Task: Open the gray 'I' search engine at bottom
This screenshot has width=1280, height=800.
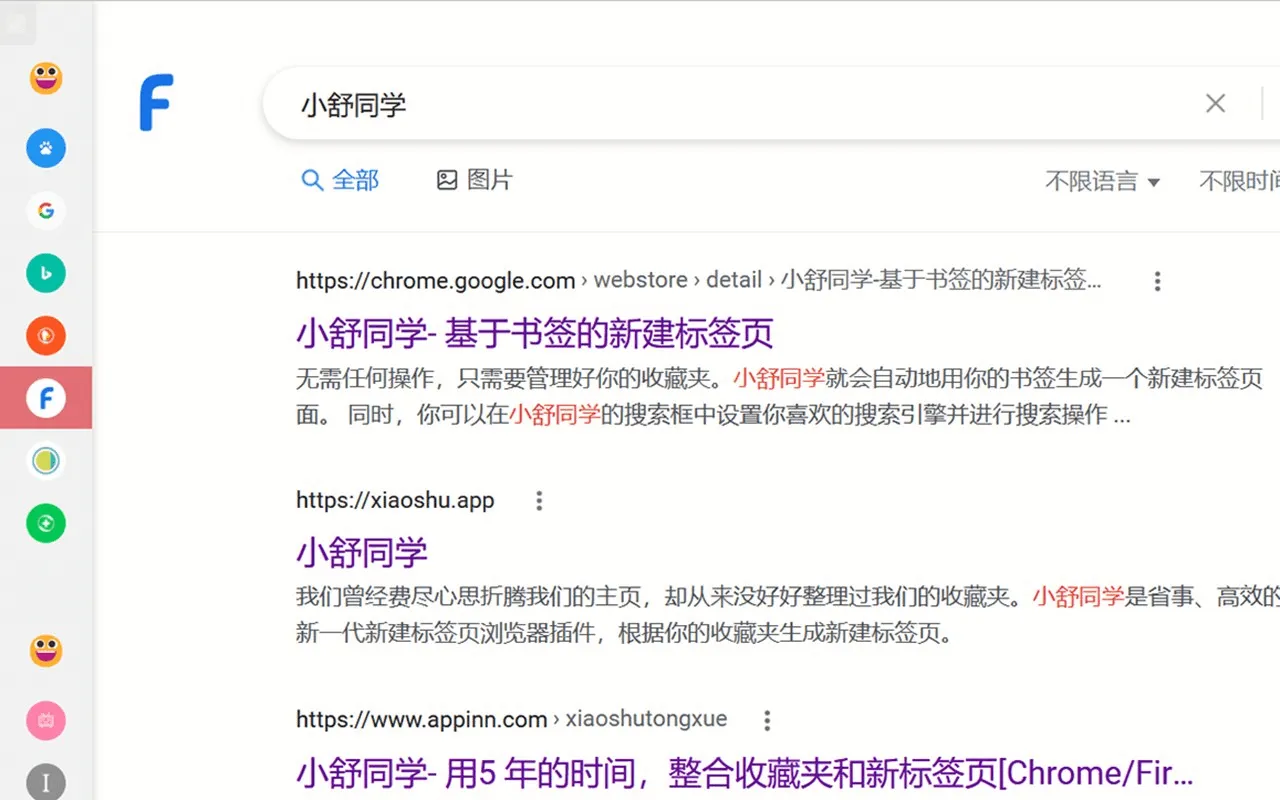Action: point(45,782)
